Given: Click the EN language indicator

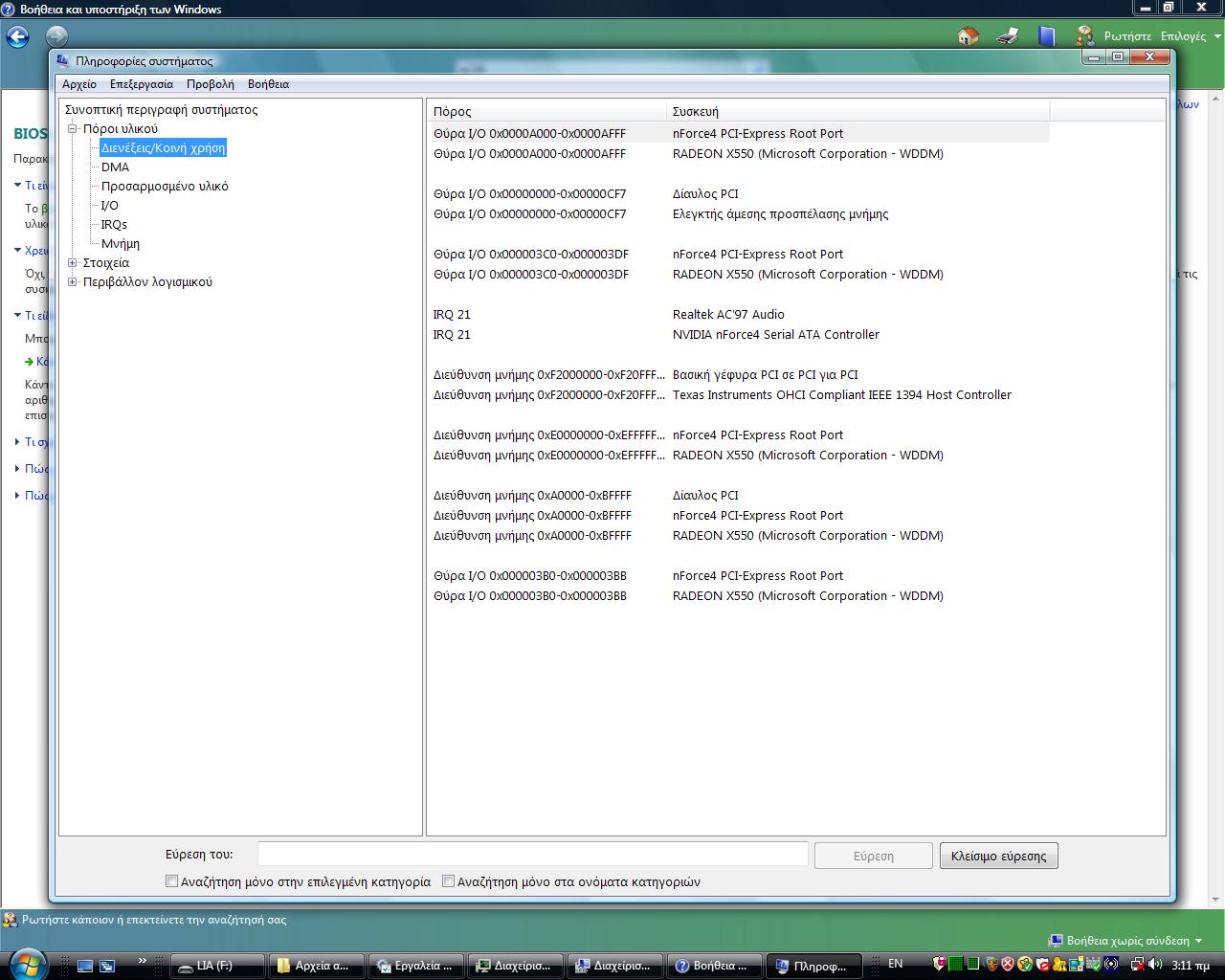Looking at the screenshot, I should point(896,964).
